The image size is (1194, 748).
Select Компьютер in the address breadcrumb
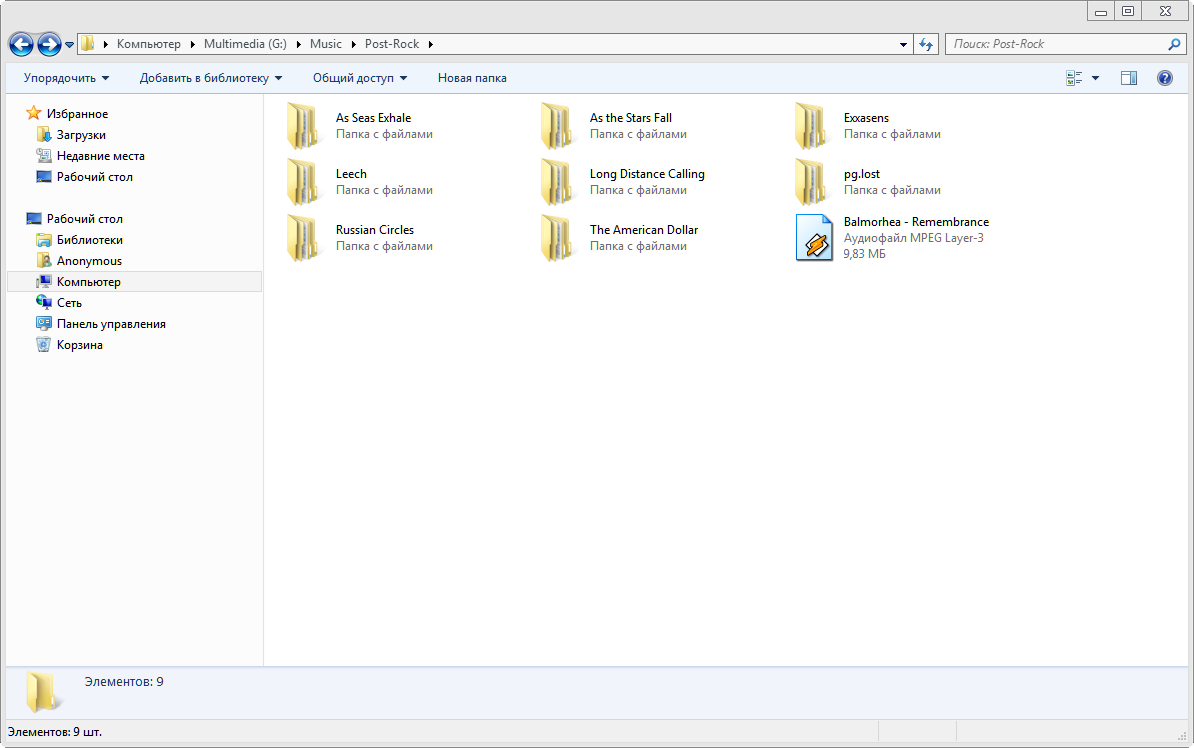tap(148, 44)
